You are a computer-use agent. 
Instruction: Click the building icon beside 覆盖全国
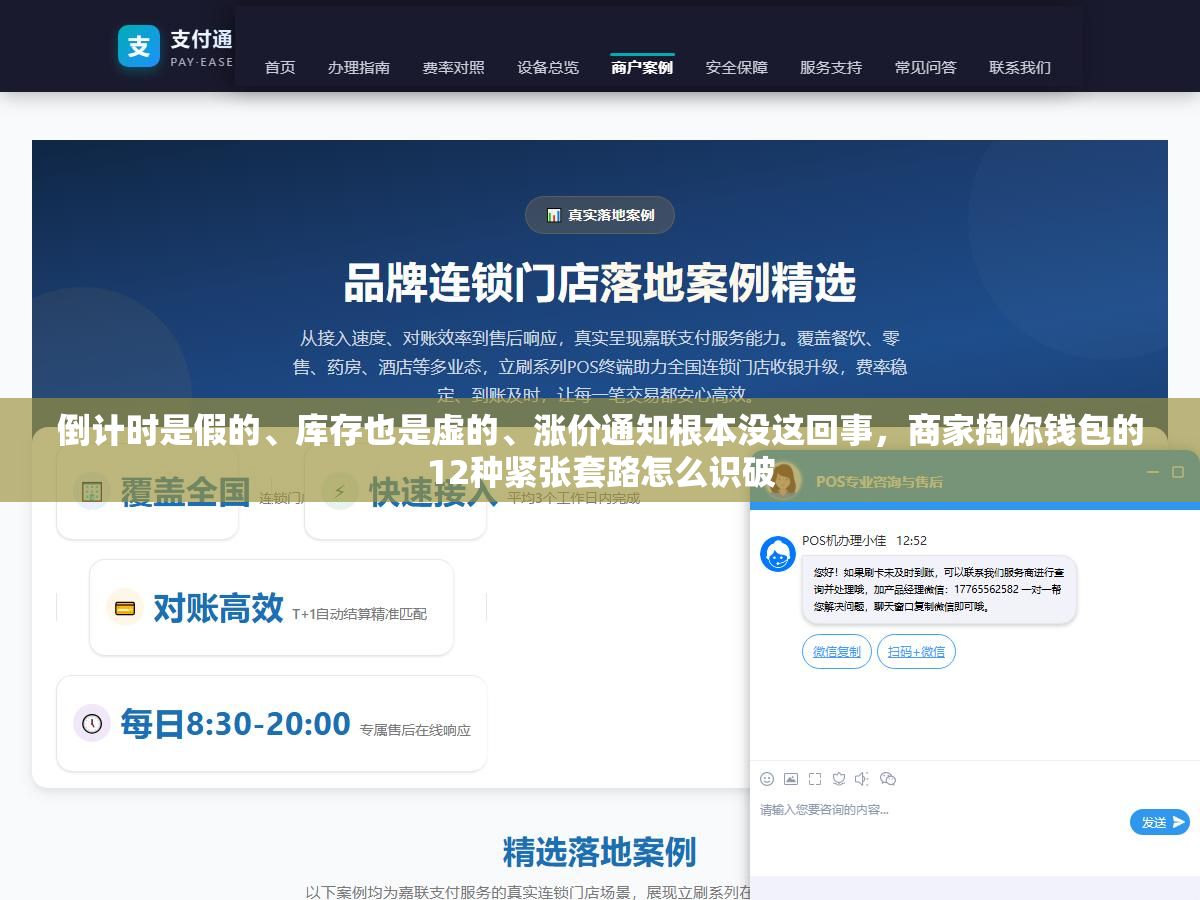click(92, 492)
